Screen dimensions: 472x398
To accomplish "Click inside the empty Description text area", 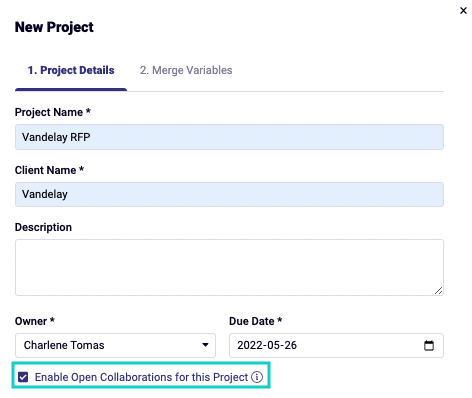I will tap(229, 267).
